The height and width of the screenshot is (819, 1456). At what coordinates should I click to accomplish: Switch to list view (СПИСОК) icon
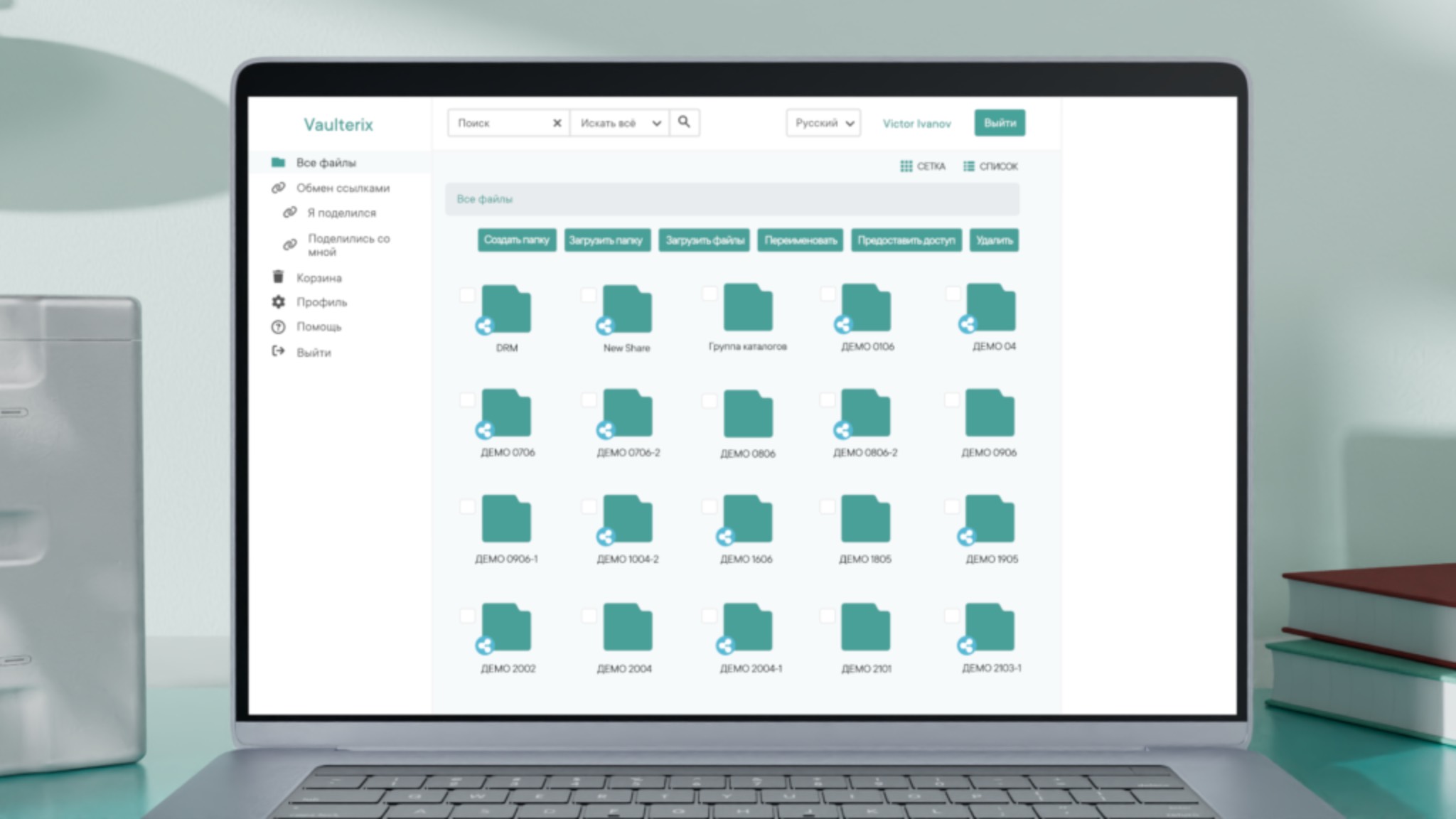tap(968, 166)
